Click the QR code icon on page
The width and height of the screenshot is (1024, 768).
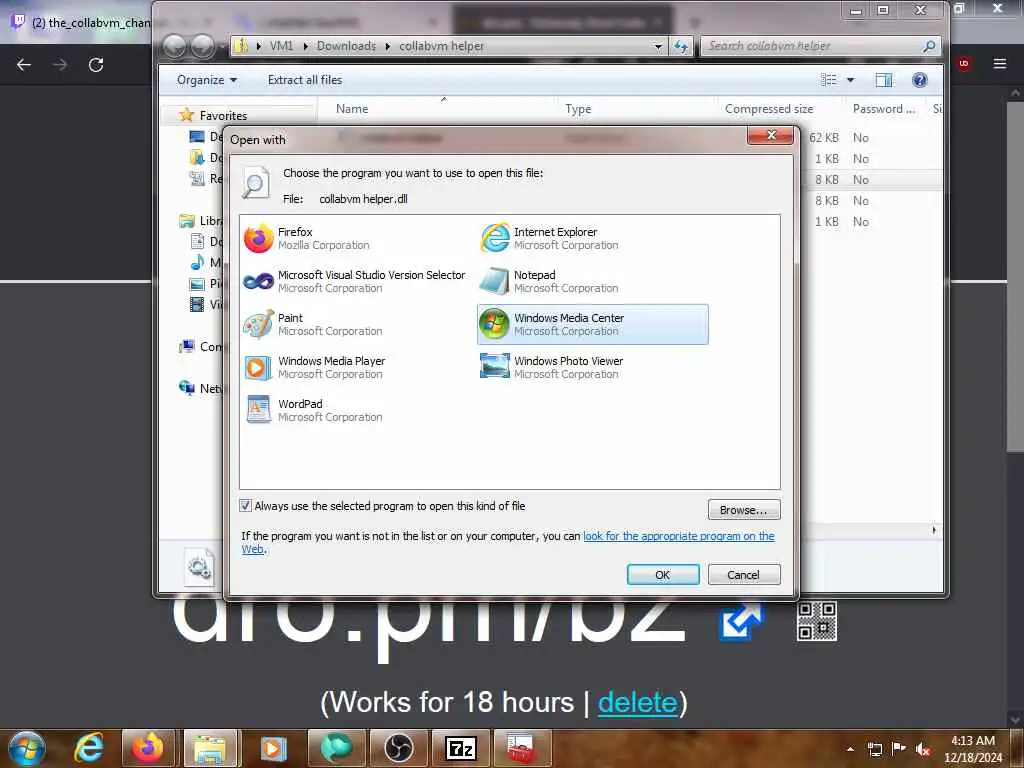point(816,620)
